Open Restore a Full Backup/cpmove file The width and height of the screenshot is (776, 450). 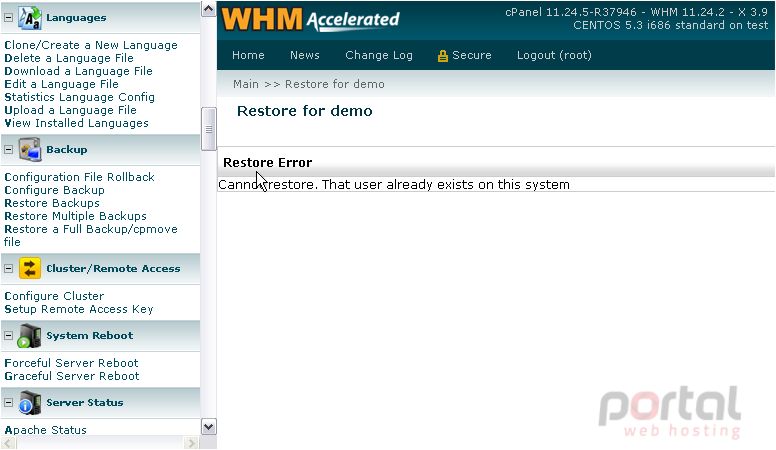coord(91,236)
